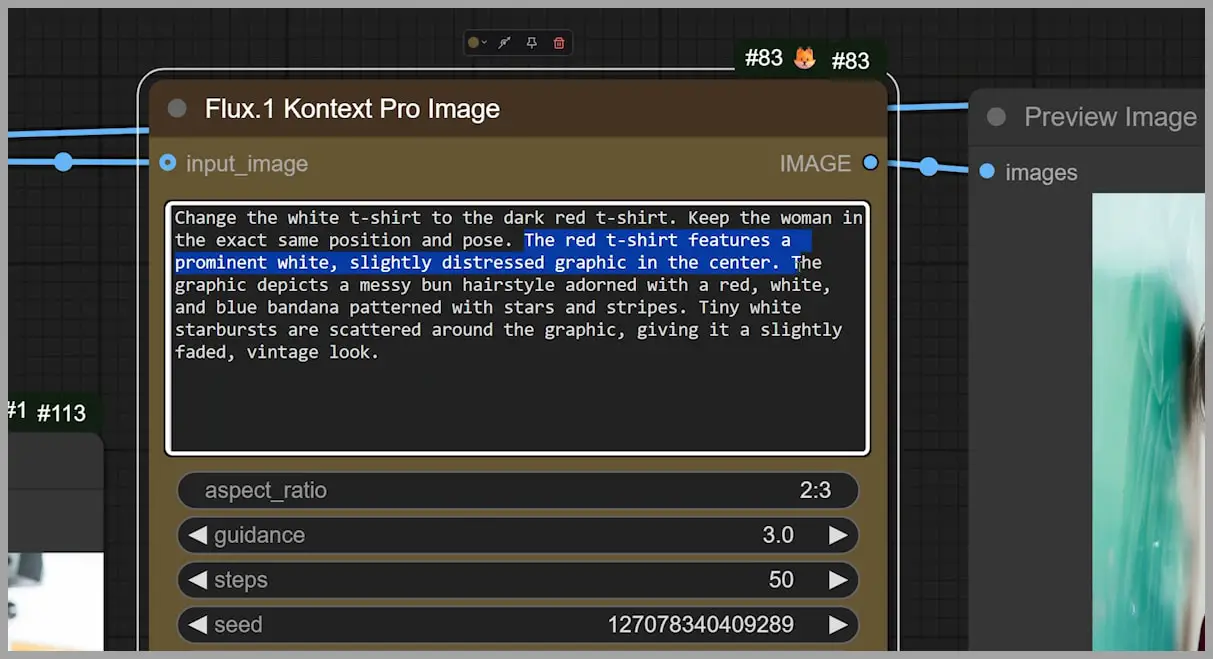Click the IMAGE output socket
This screenshot has width=1213, height=659.
click(870, 163)
